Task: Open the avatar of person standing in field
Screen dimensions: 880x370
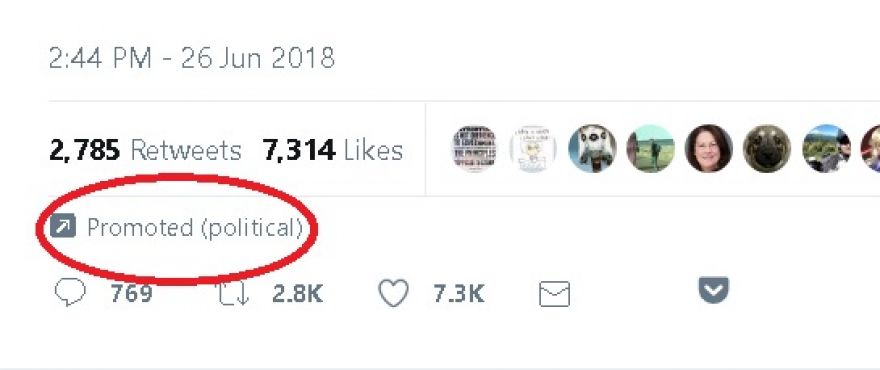Action: 650,149
